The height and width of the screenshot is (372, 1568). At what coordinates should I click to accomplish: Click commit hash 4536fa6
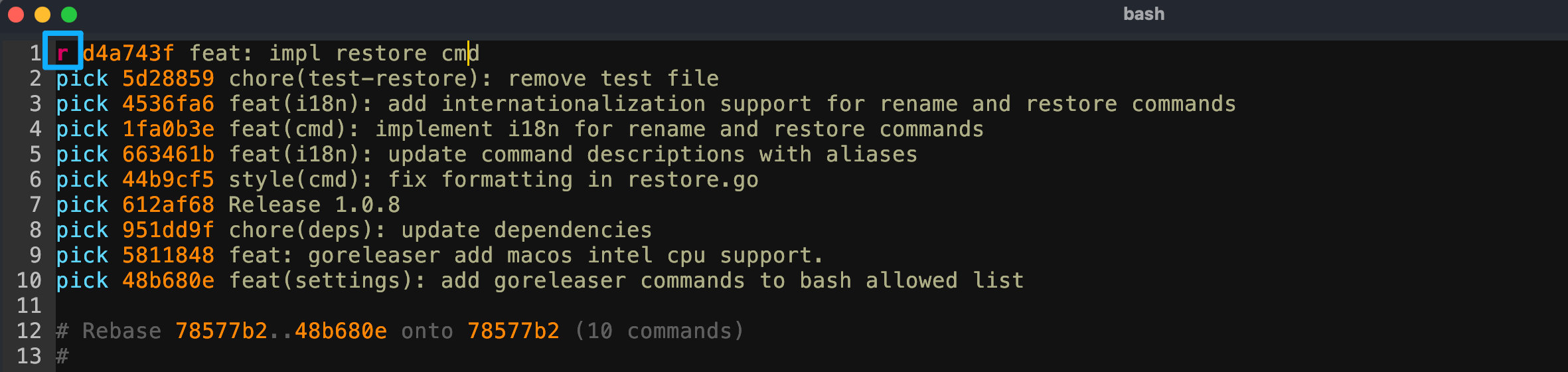[168, 104]
